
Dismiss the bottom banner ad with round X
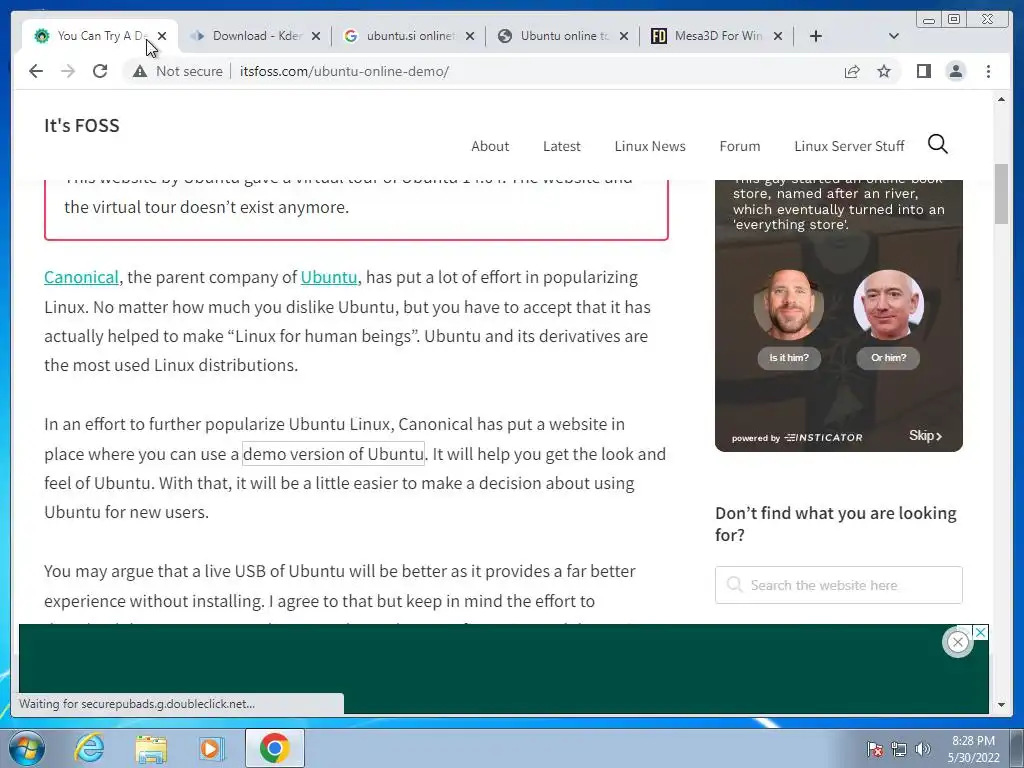[957, 642]
